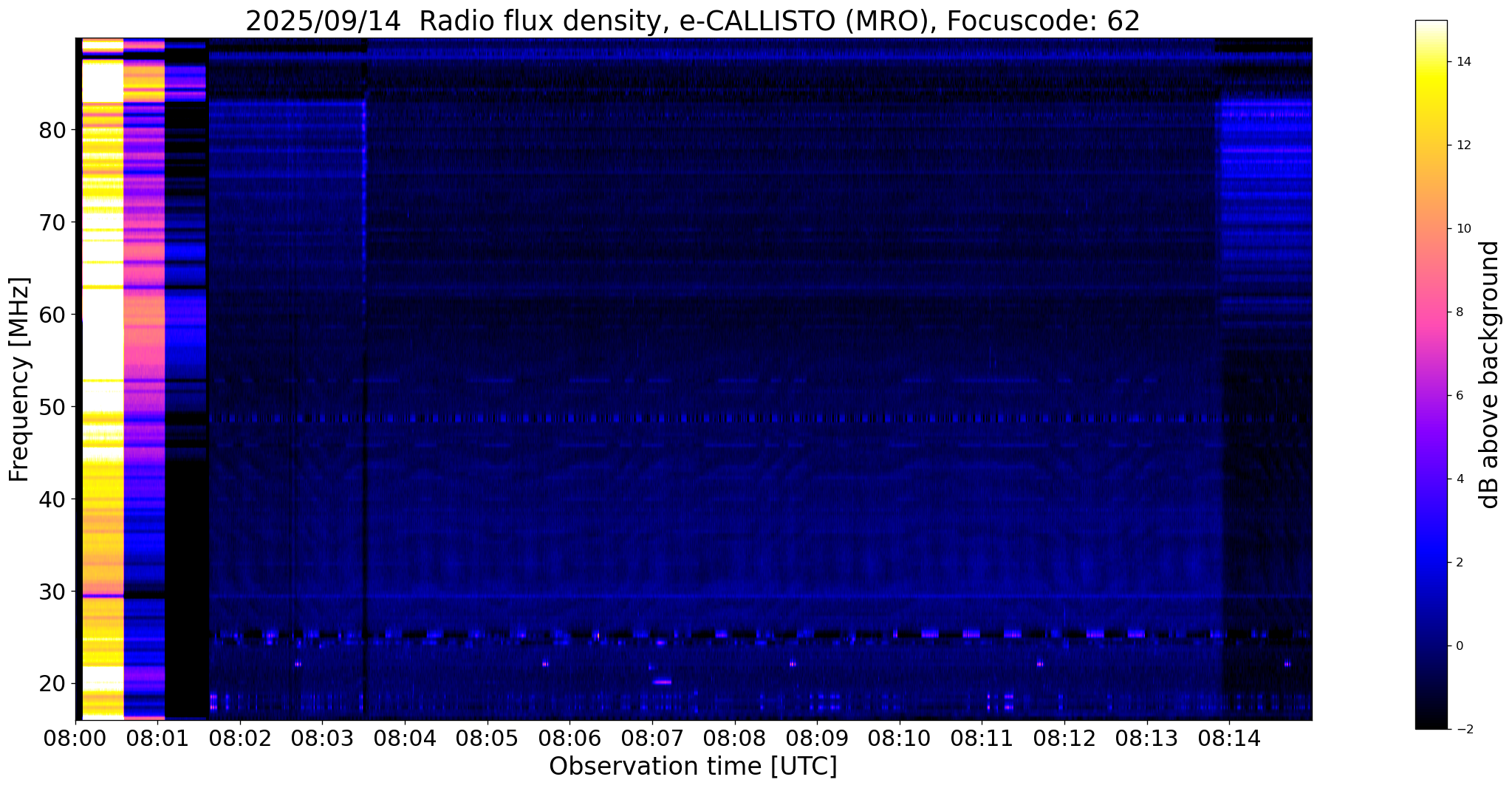Image resolution: width=1512 pixels, height=788 pixels.
Task: Click the 08:10 time tick label
Action: click(900, 738)
